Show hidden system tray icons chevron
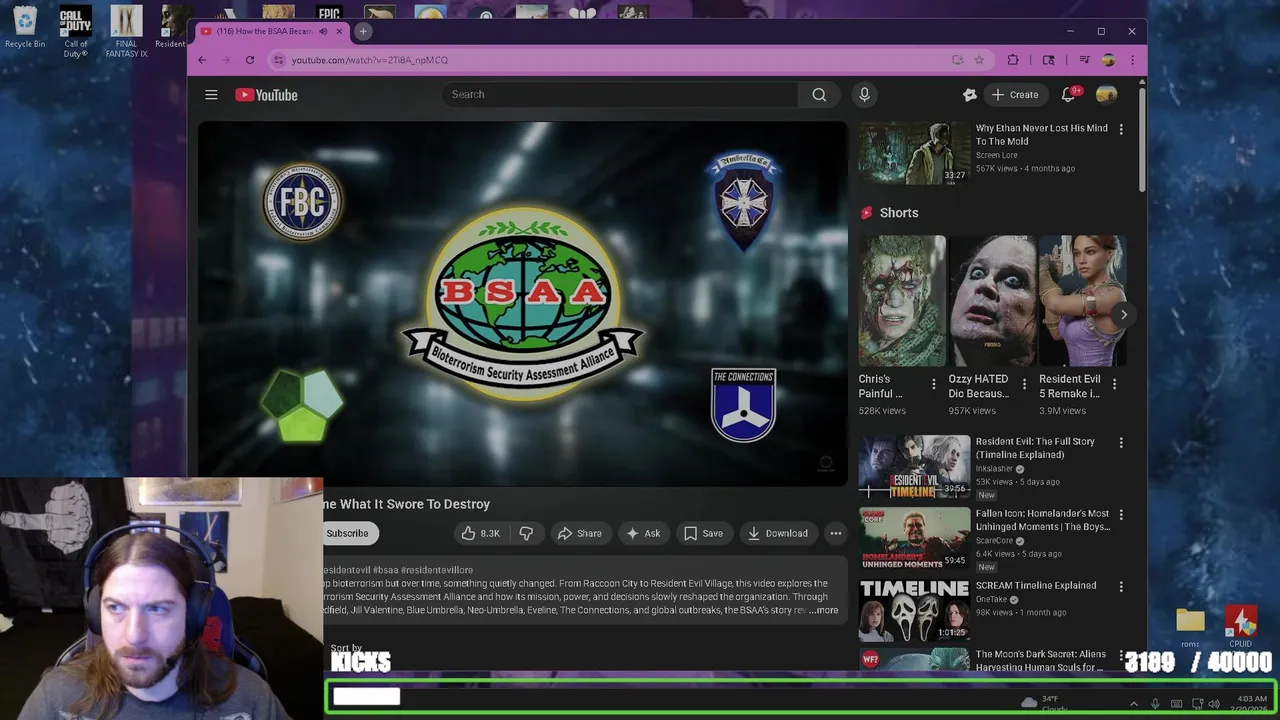The height and width of the screenshot is (720, 1280). click(1133, 704)
